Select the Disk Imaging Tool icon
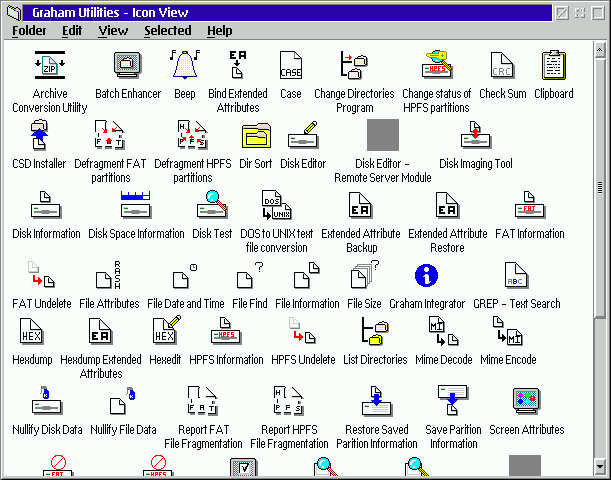The width and height of the screenshot is (611, 480). pyautogui.click(x=475, y=135)
